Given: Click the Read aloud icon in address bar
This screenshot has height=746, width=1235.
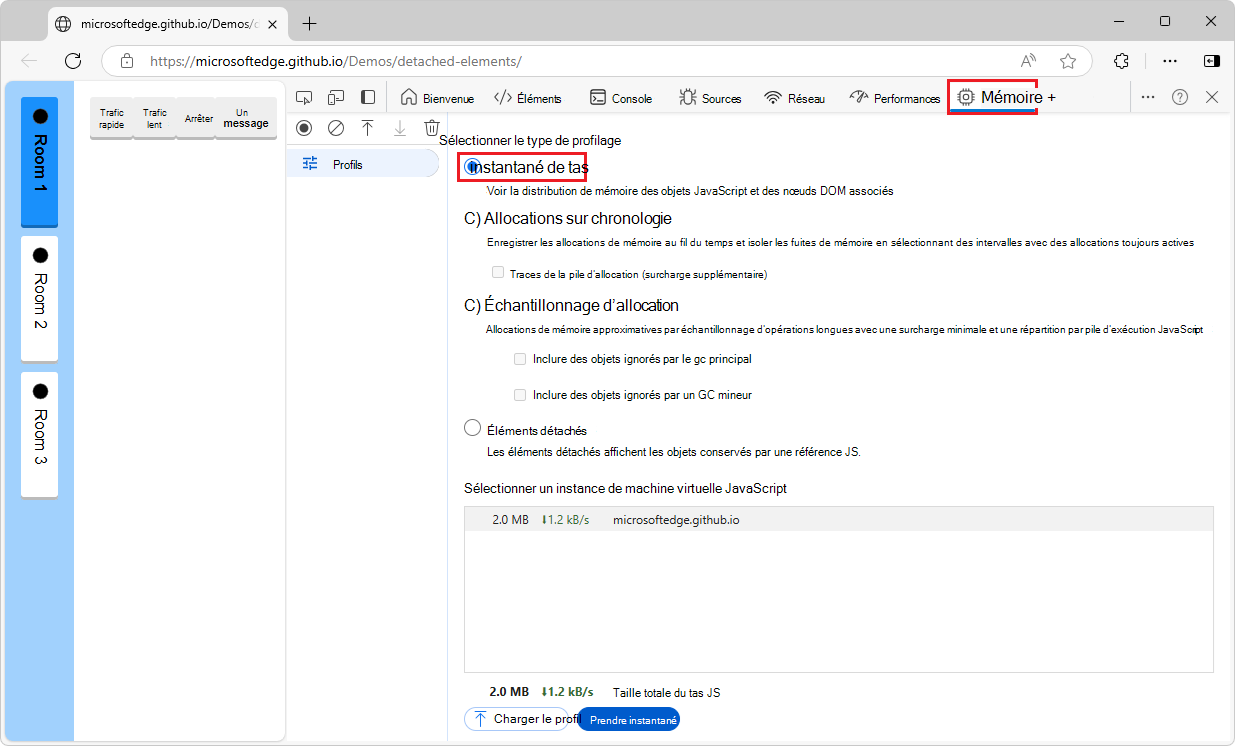Looking at the screenshot, I should 1028,61.
